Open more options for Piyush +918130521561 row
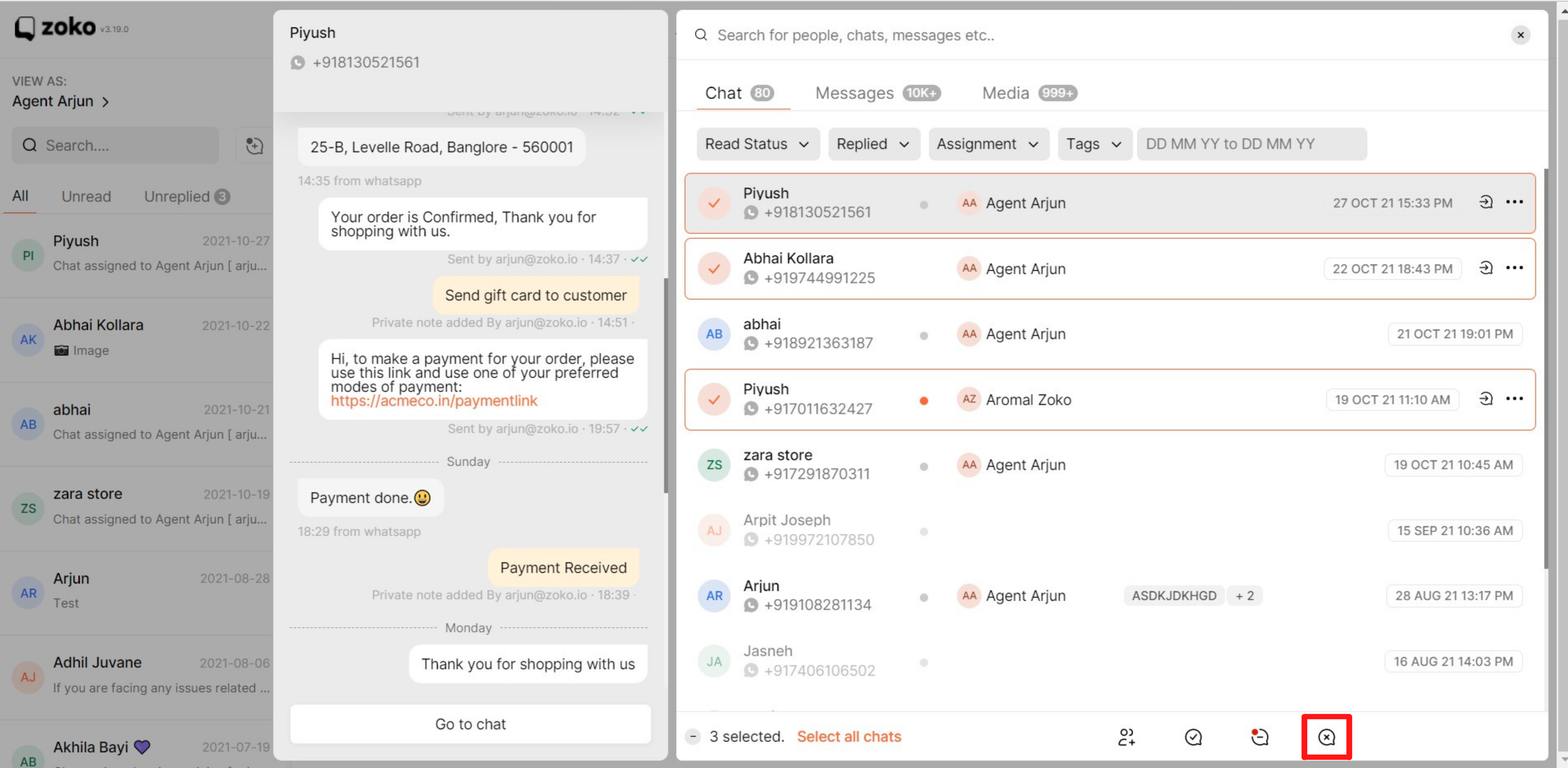Screen dimensions: 1568x768 (1514, 202)
